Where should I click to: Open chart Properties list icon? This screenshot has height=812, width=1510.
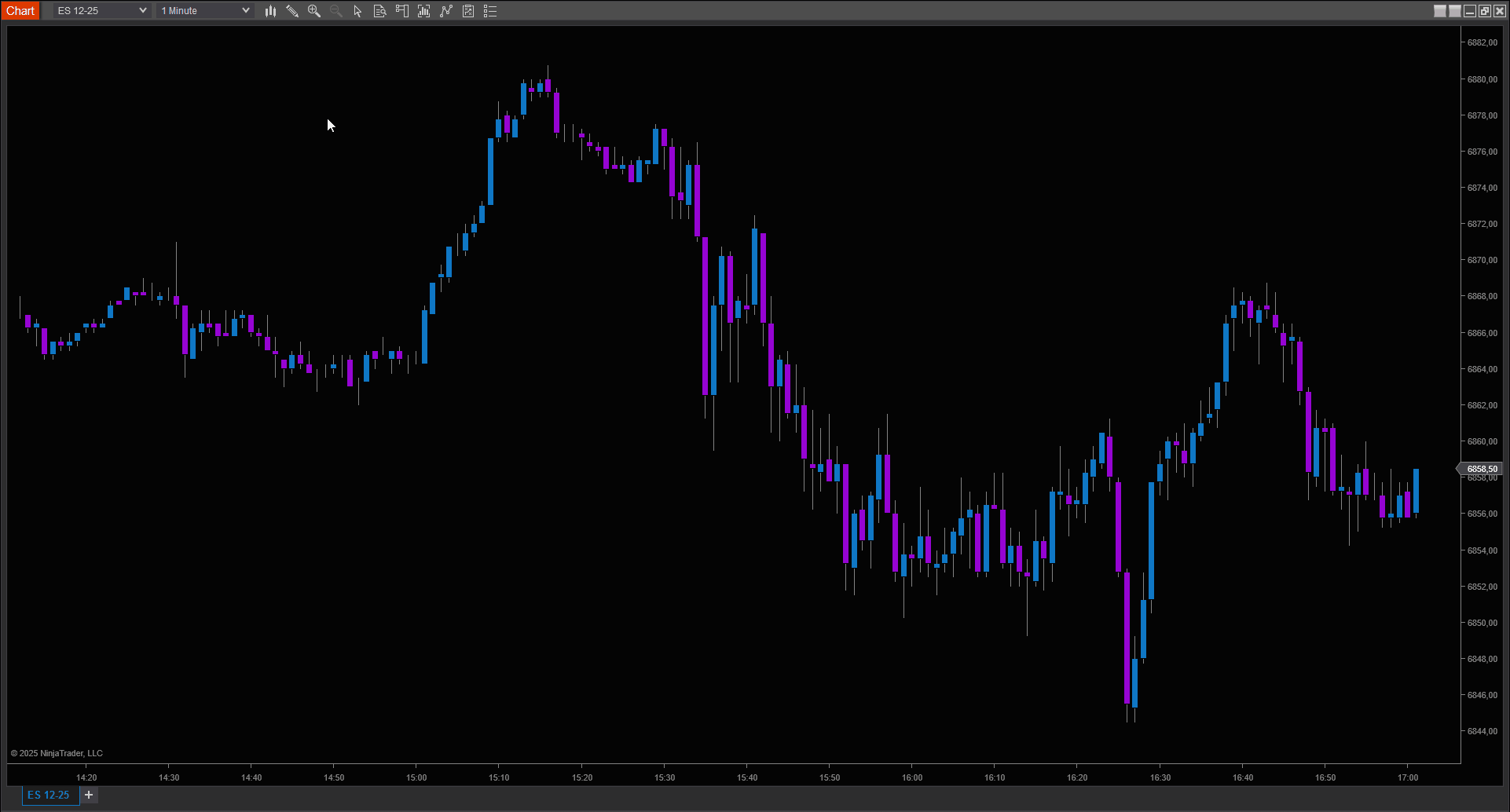[x=490, y=11]
